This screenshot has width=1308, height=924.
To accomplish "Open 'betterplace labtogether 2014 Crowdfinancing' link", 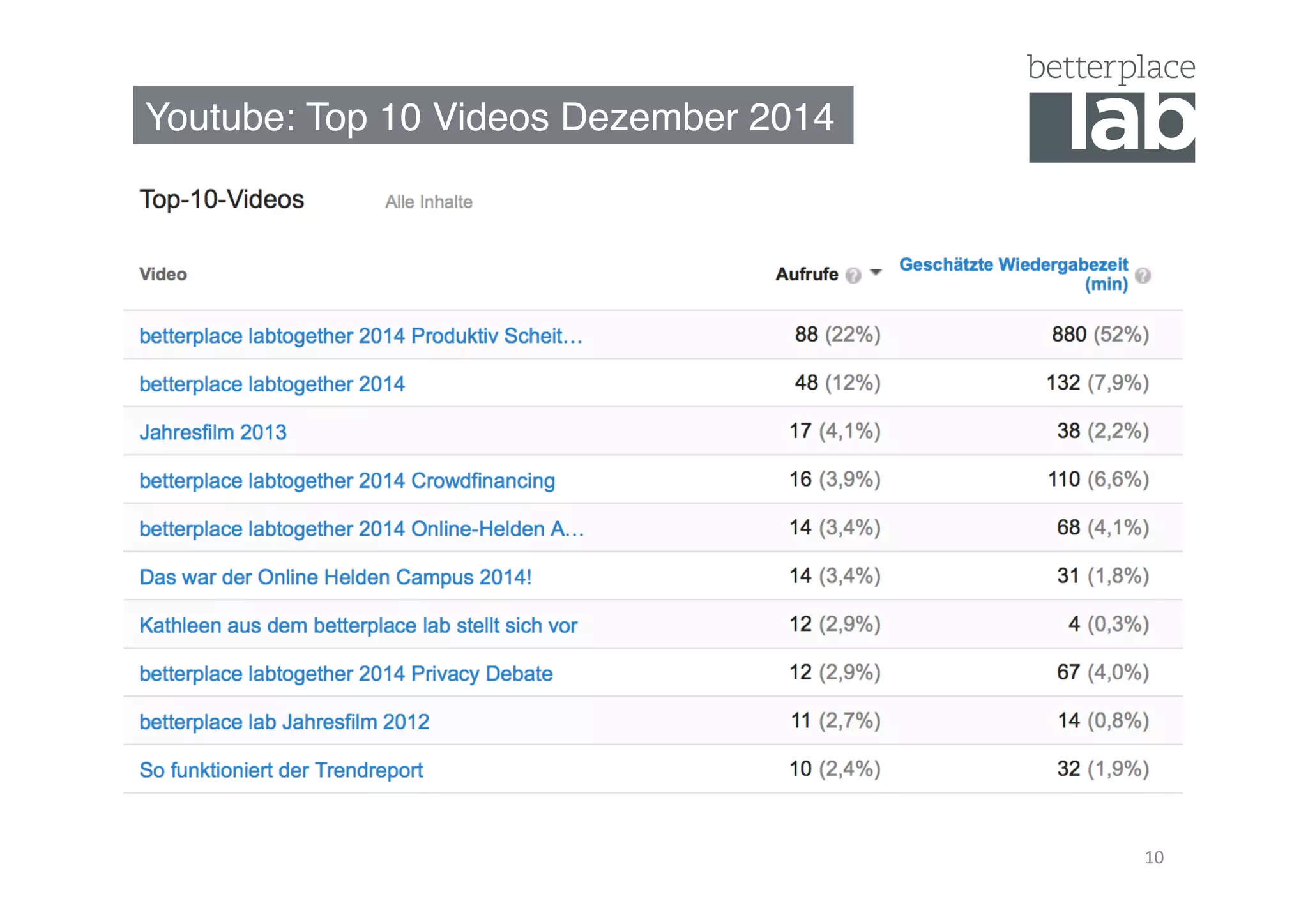I will tap(347, 480).
